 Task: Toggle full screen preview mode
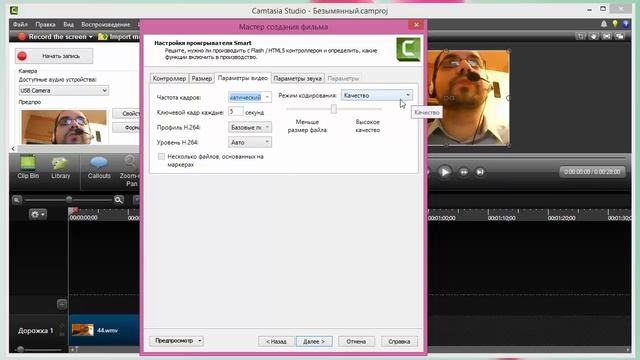(607, 37)
